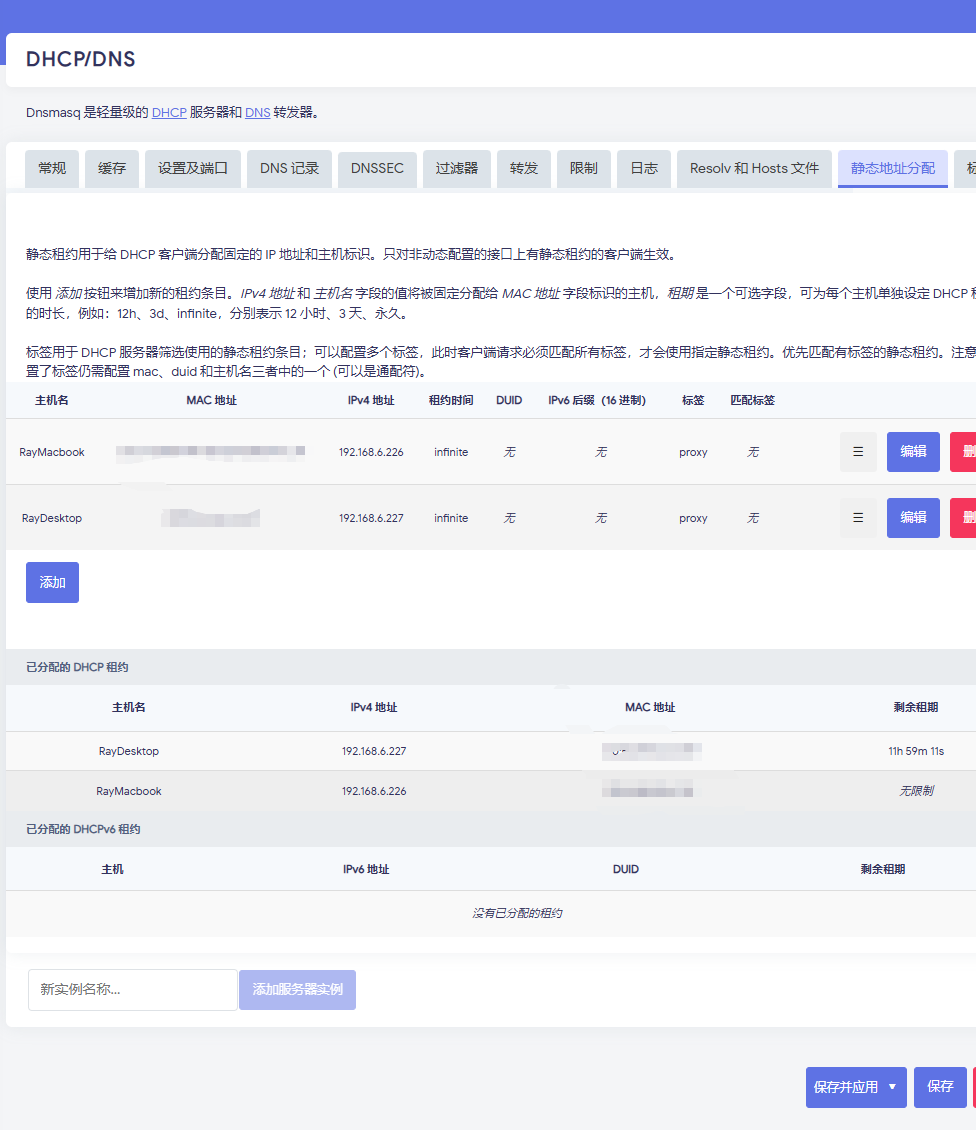This screenshot has width=976, height=1130.
Task: Click the DNS hyperlink in description
Action: click(x=257, y=113)
